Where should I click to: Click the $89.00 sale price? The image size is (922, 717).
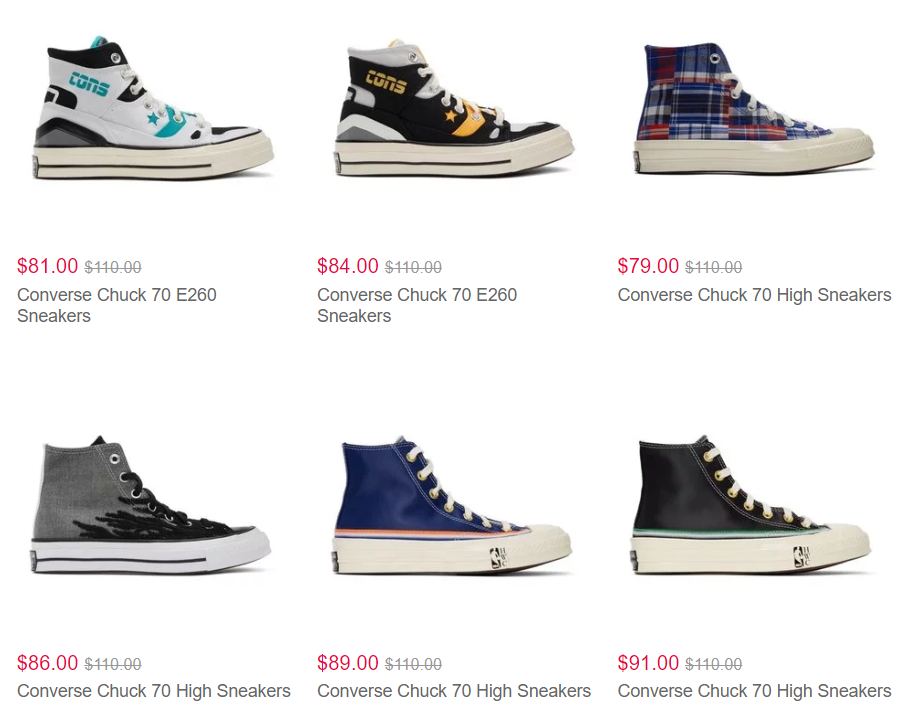(x=348, y=663)
